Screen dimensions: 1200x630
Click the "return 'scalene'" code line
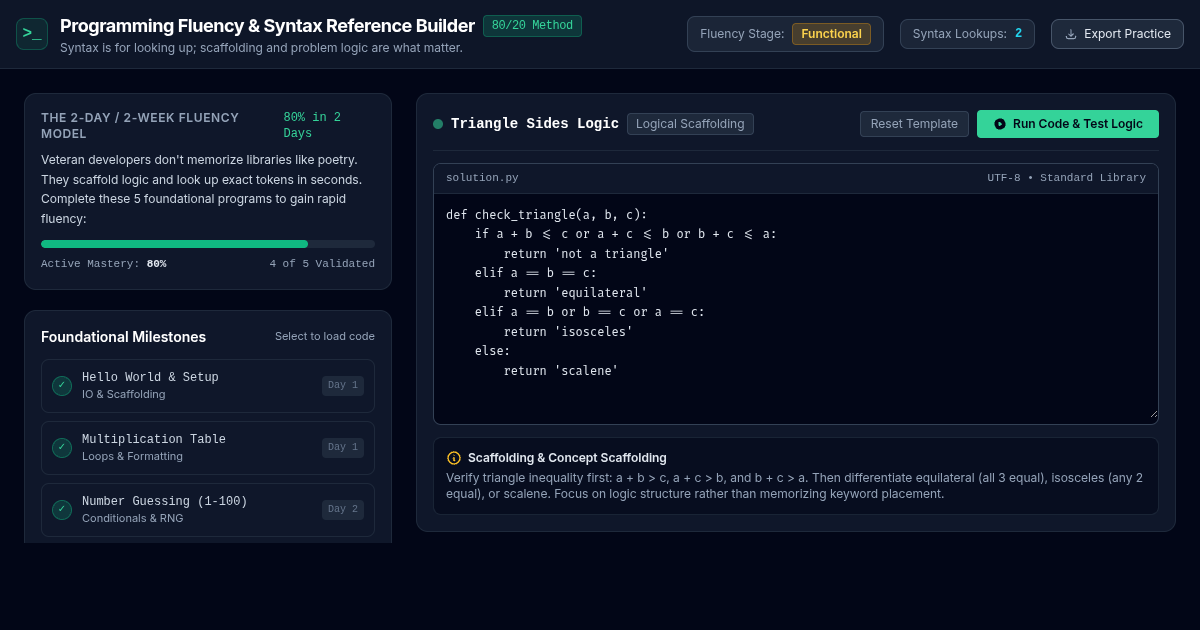coord(561,371)
